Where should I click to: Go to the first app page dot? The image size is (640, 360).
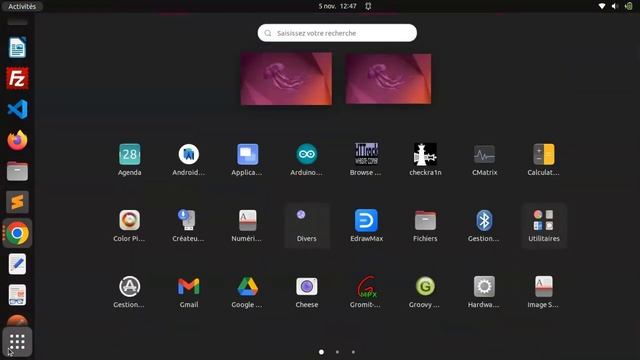(321, 351)
